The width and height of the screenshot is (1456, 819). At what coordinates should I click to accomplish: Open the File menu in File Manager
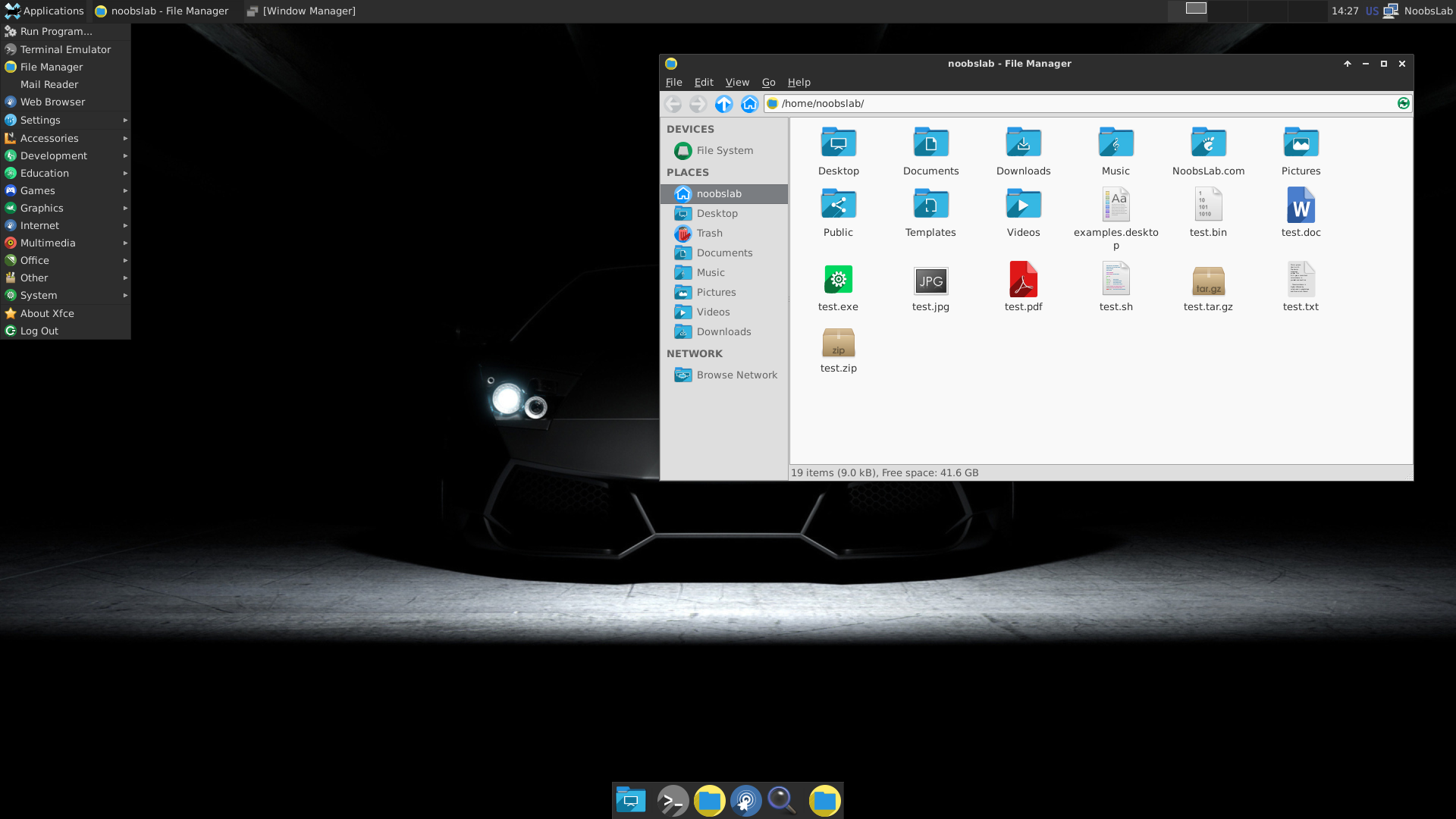pos(673,83)
